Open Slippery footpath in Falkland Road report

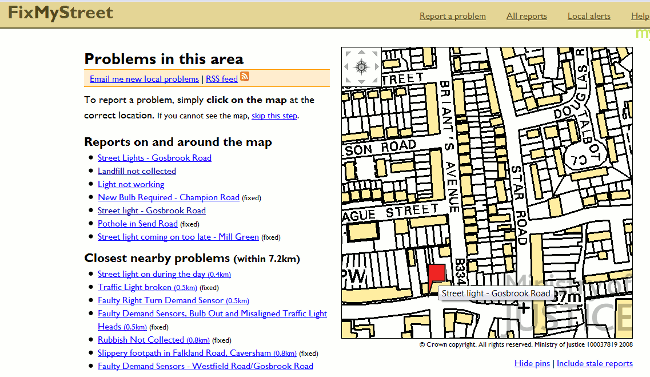pos(197,353)
